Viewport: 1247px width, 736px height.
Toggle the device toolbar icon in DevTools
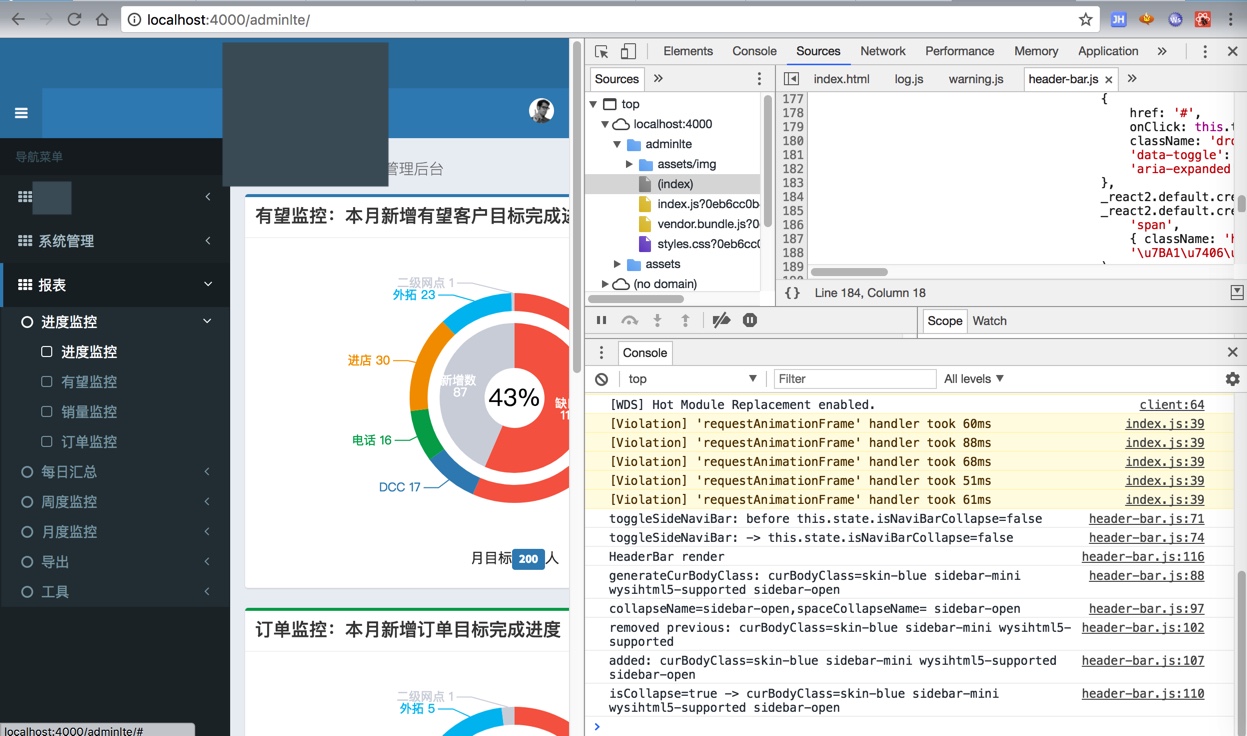tap(628, 51)
